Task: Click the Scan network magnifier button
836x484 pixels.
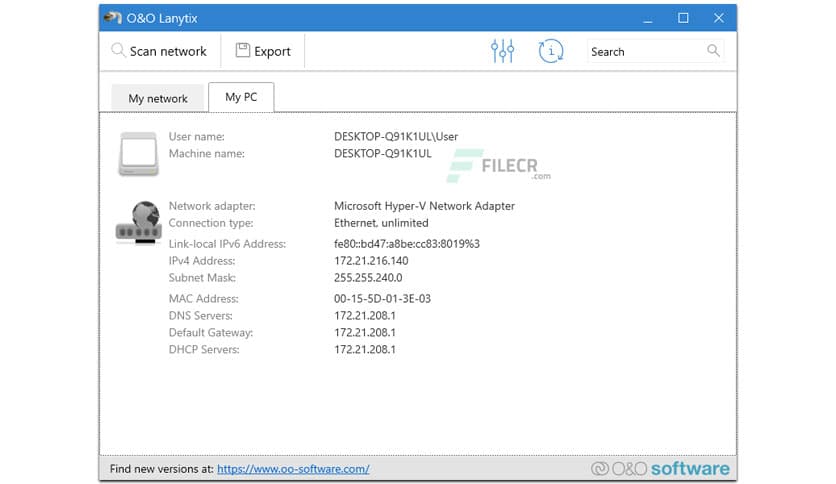Action: (160, 51)
